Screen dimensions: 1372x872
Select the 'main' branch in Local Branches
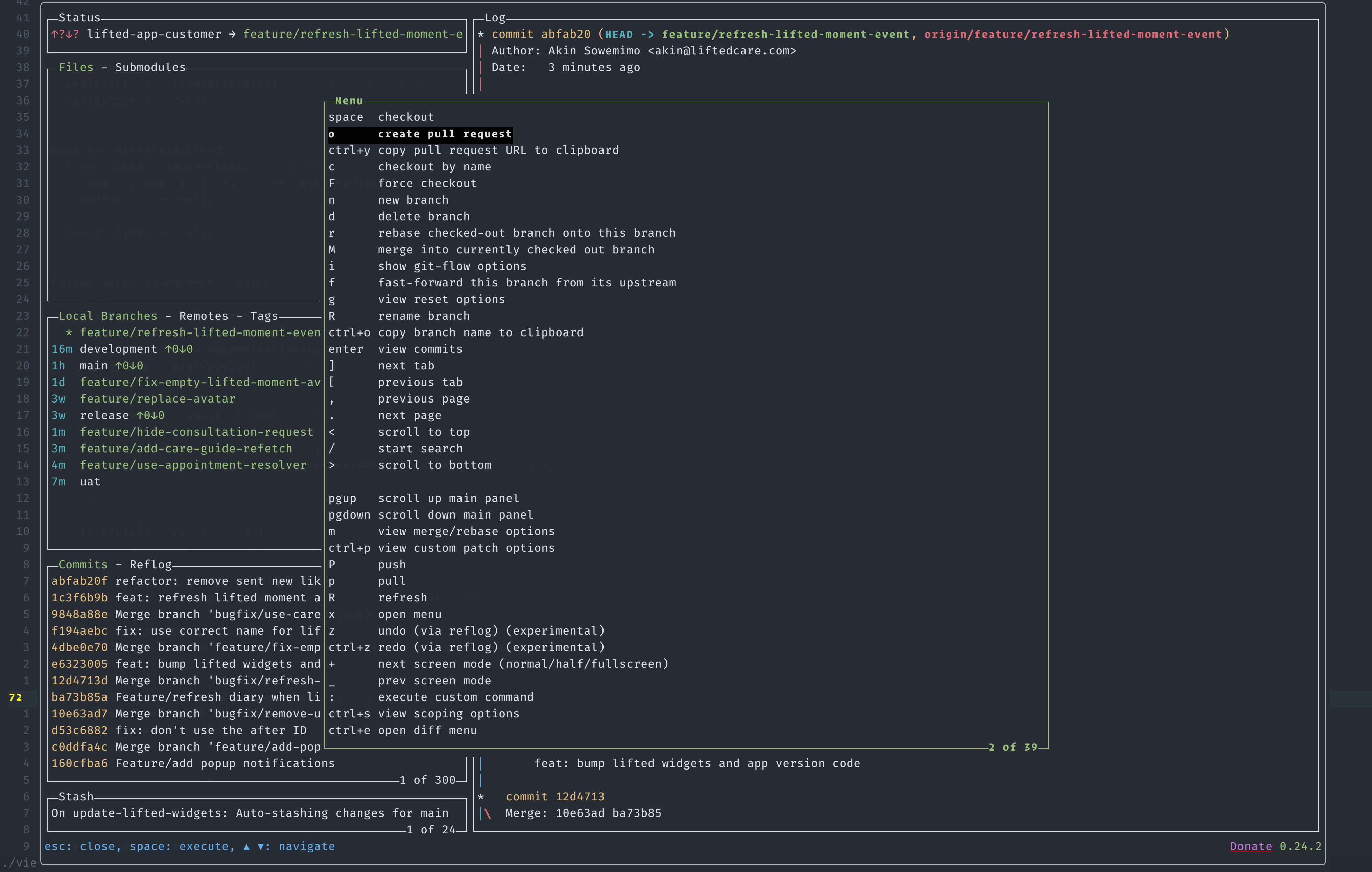click(93, 365)
